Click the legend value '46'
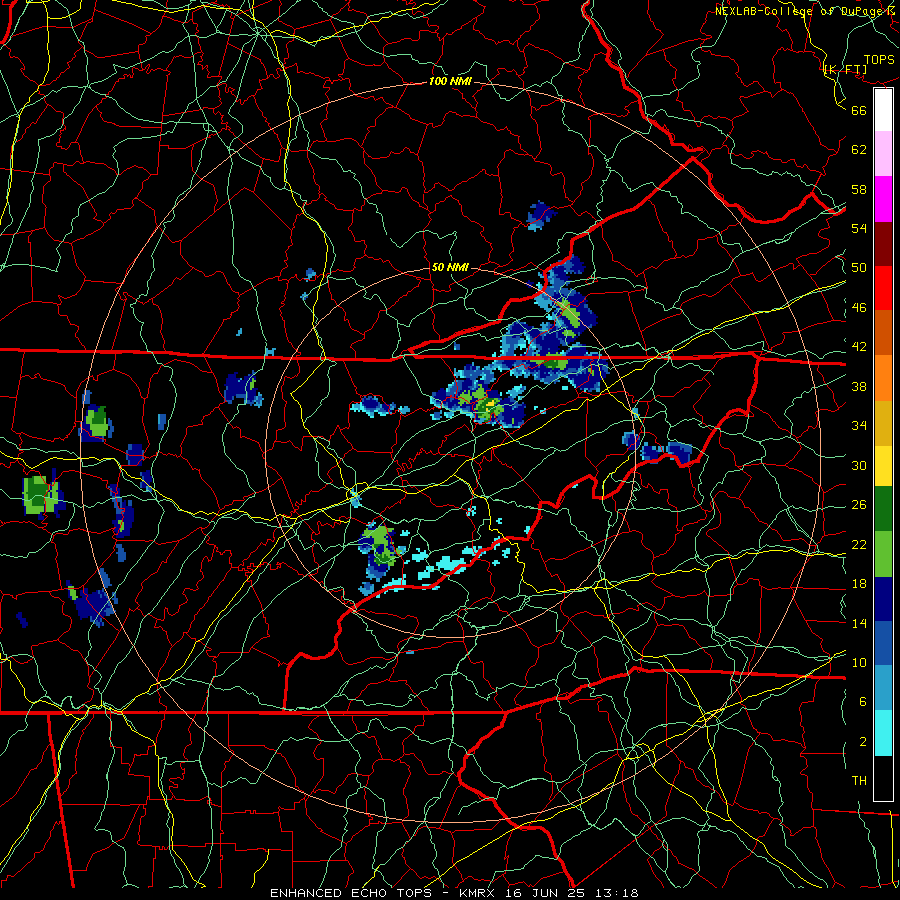 pyautogui.click(x=859, y=308)
